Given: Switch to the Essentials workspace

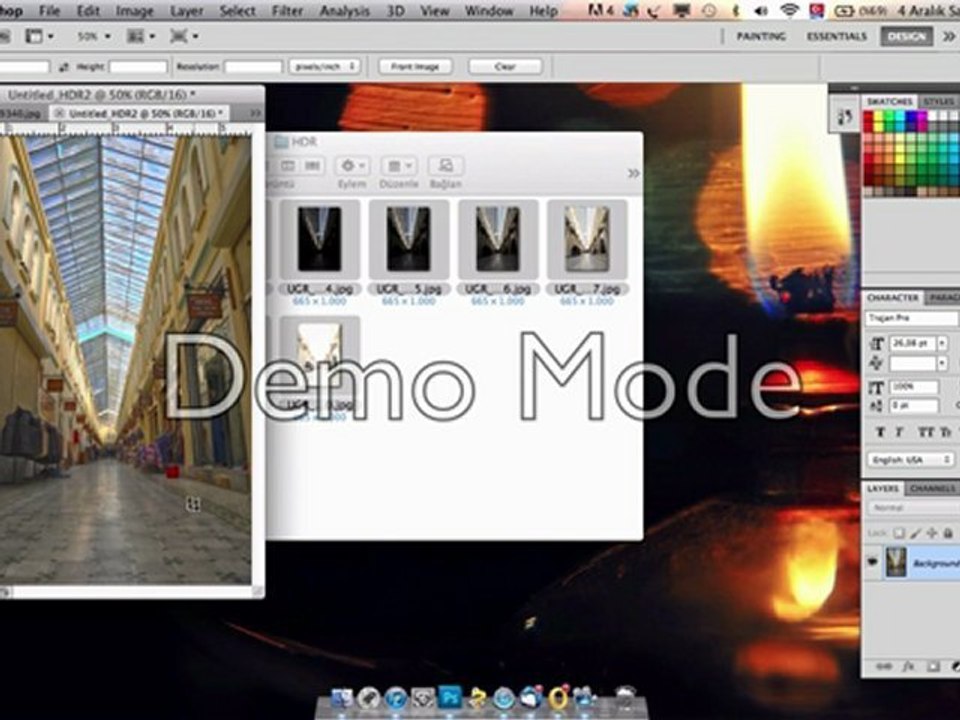Looking at the screenshot, I should click(836, 36).
